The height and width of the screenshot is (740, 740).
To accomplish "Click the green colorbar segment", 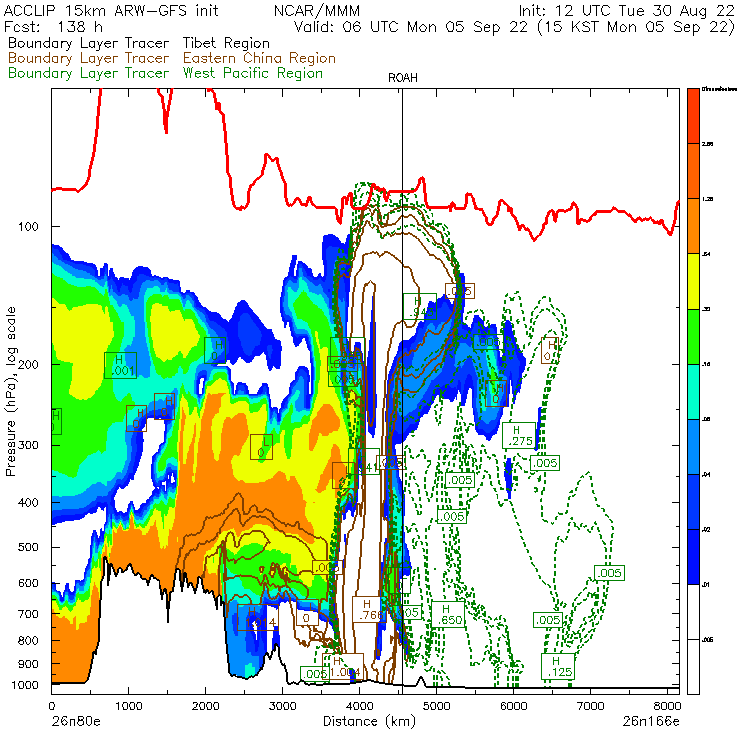I will (693, 336).
